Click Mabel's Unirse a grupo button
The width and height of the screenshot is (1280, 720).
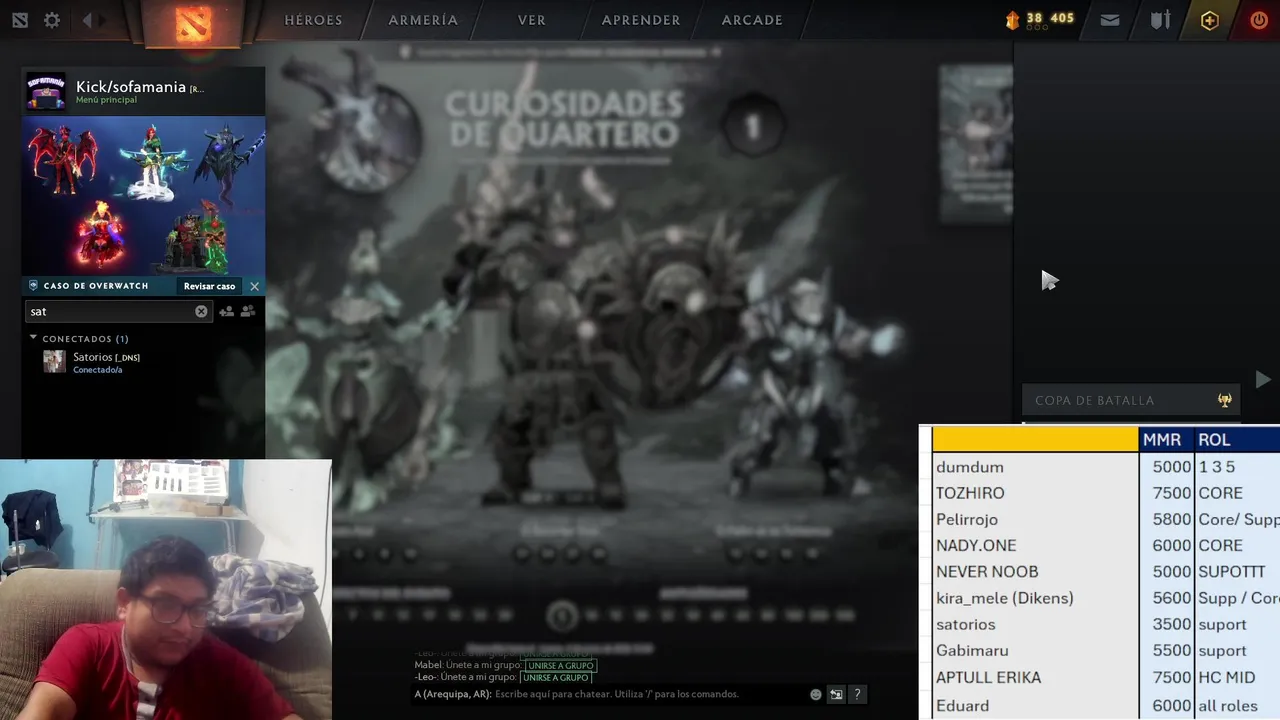[560, 665]
